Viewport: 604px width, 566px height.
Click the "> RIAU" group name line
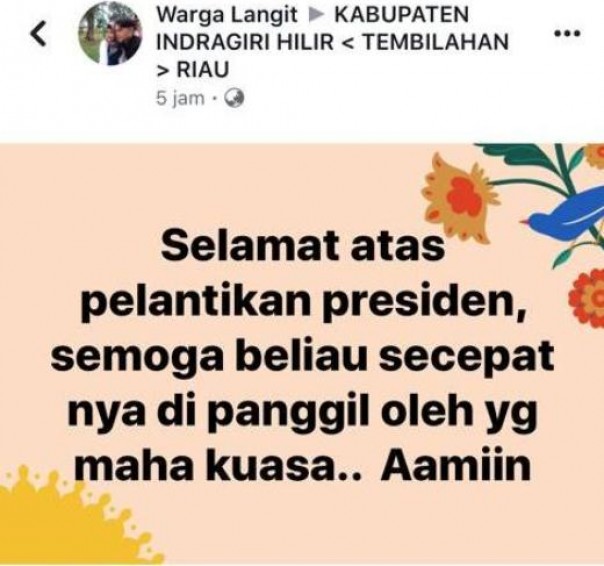coord(193,69)
